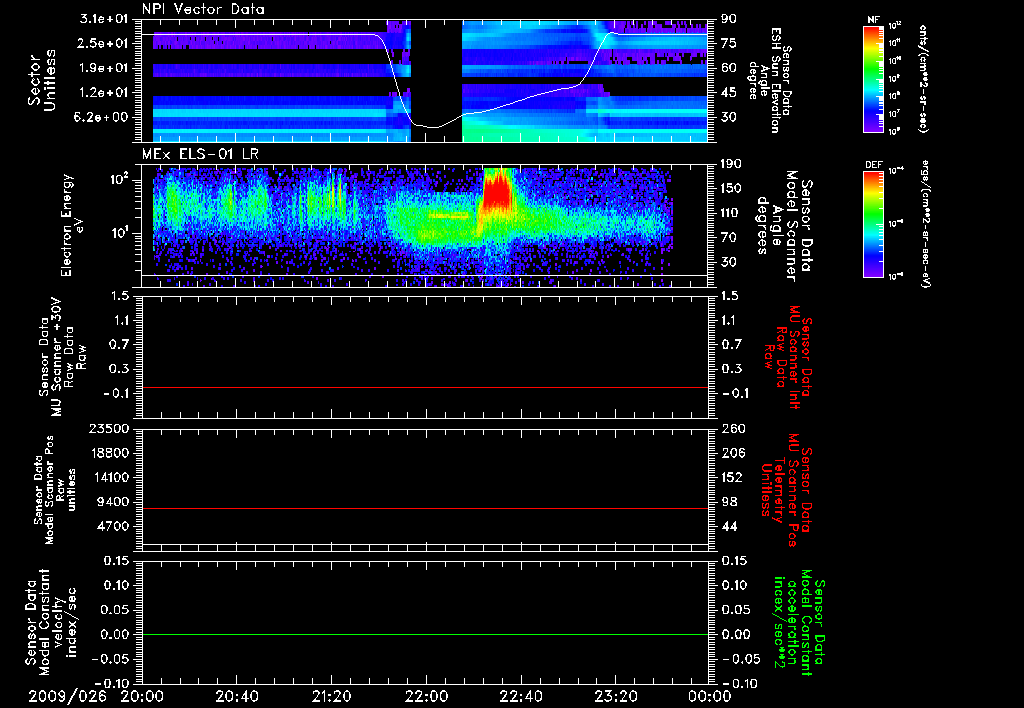Click the 110 scanner angle tick
Image resolution: width=1024 pixels, height=708 pixels.
[732, 213]
